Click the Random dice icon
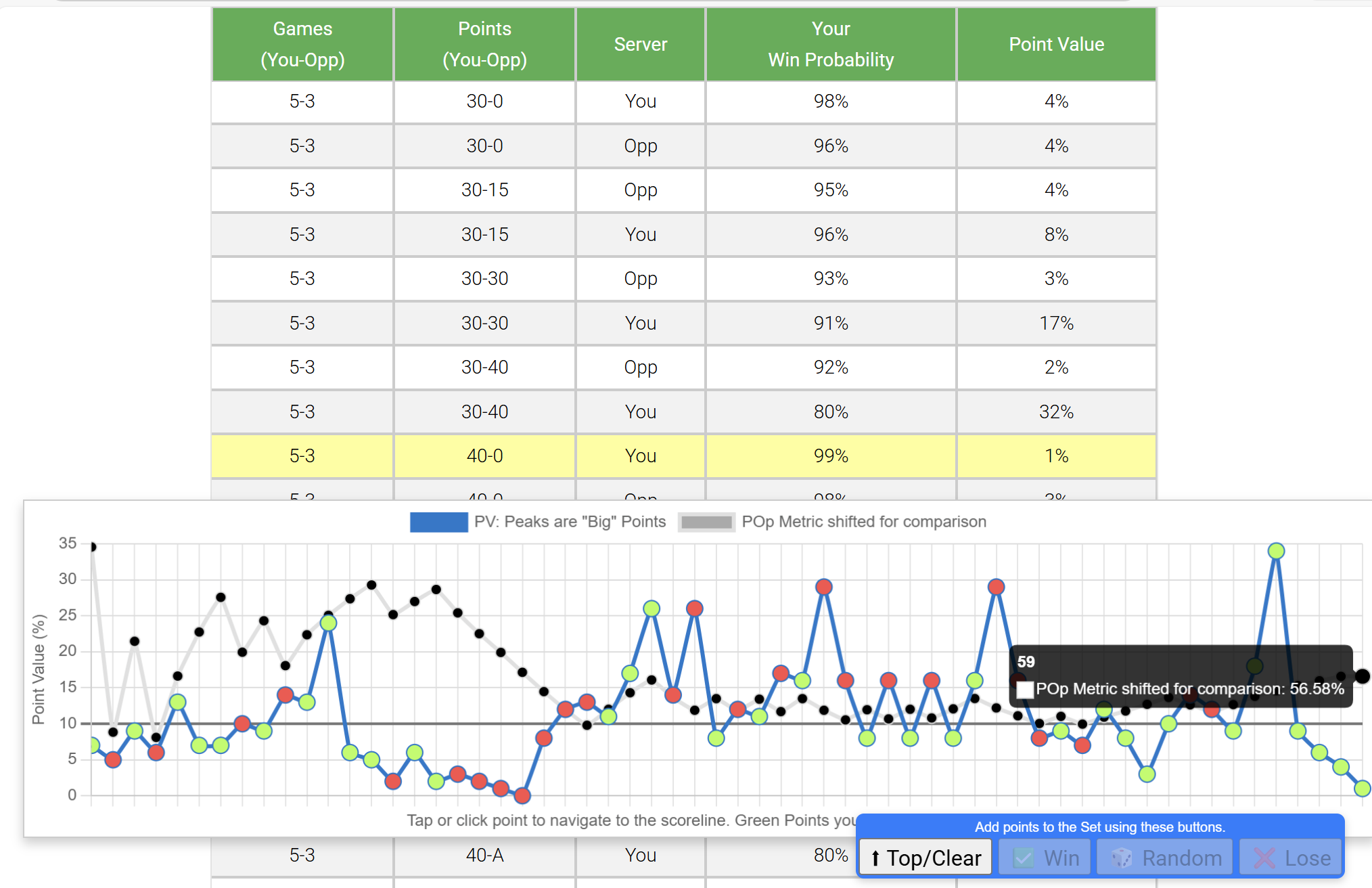1372x888 pixels. coord(1122,858)
